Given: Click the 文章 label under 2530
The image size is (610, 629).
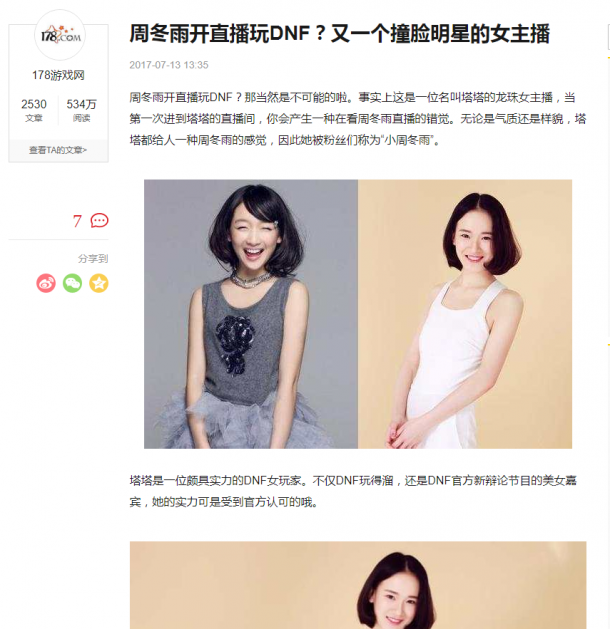Looking at the screenshot, I should (34, 118).
